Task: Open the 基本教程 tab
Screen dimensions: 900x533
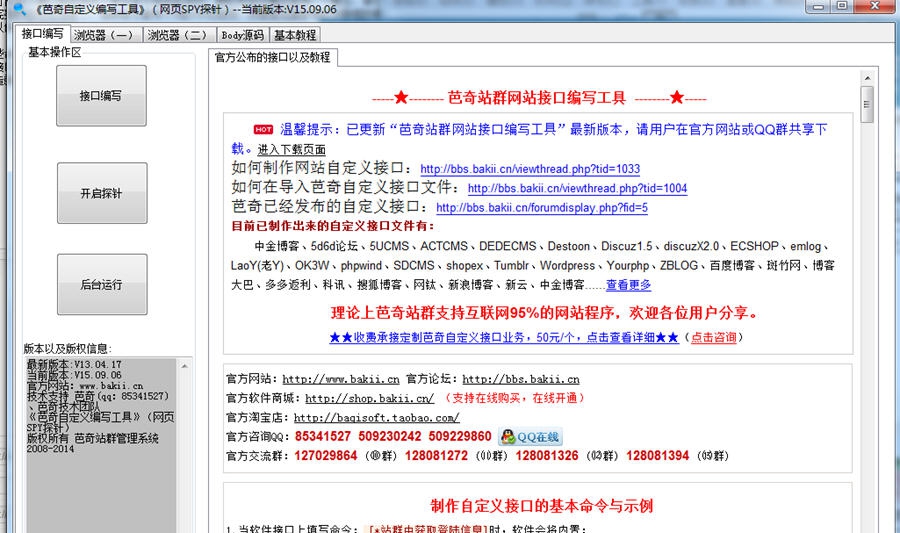Action: 295,35
